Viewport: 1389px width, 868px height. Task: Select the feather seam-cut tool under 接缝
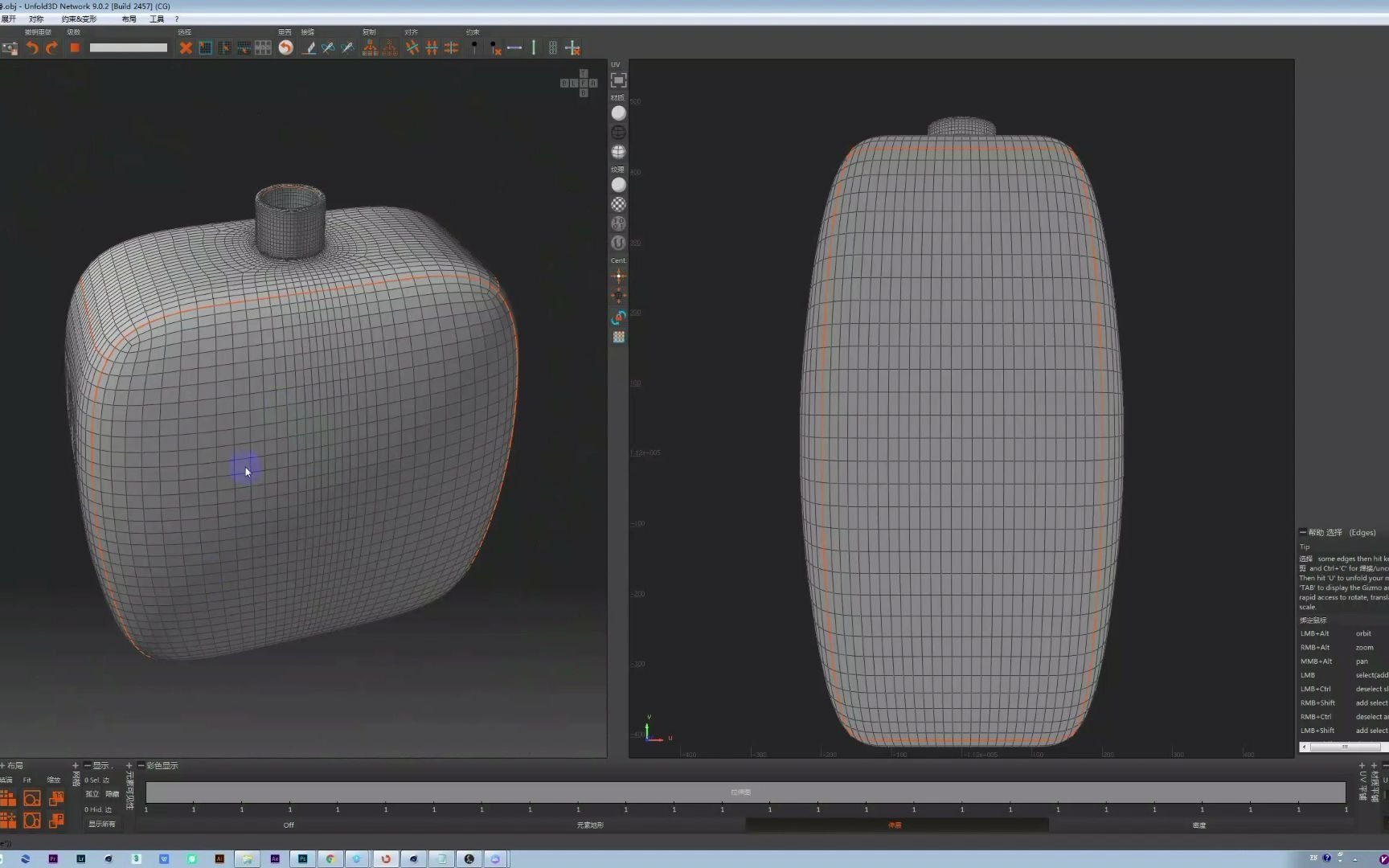309,48
